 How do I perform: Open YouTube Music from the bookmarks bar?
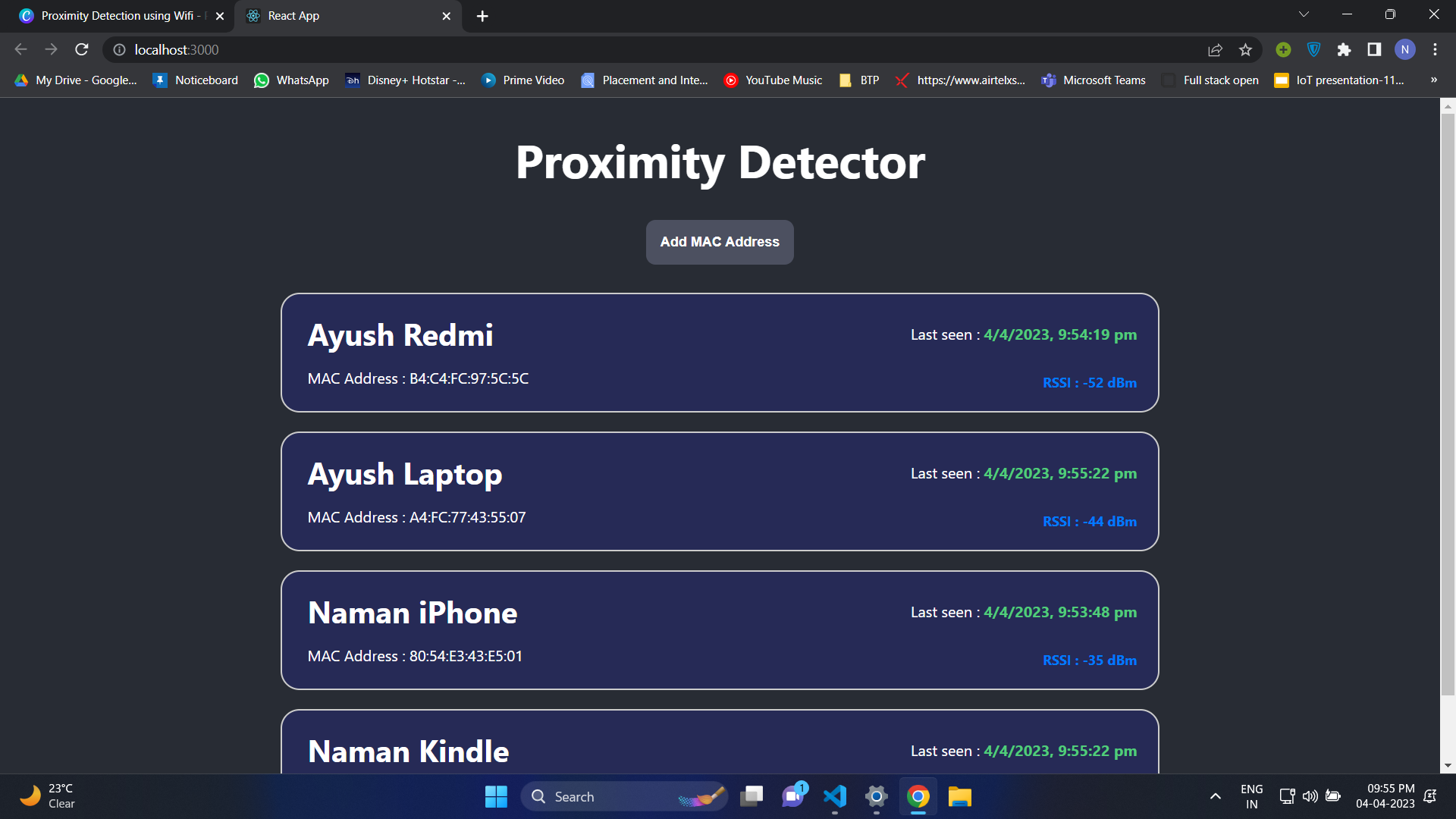[773, 80]
